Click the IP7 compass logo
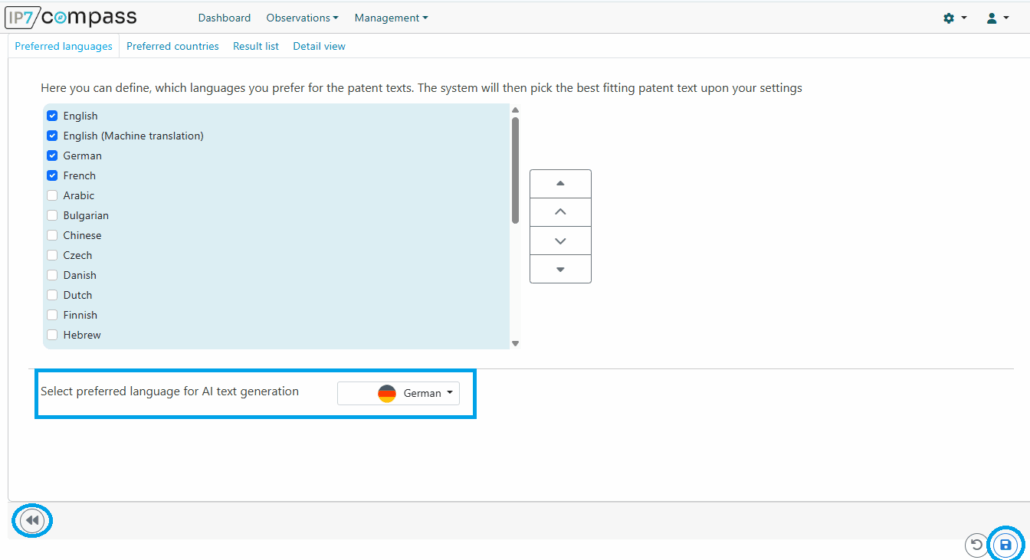 tap(71, 18)
